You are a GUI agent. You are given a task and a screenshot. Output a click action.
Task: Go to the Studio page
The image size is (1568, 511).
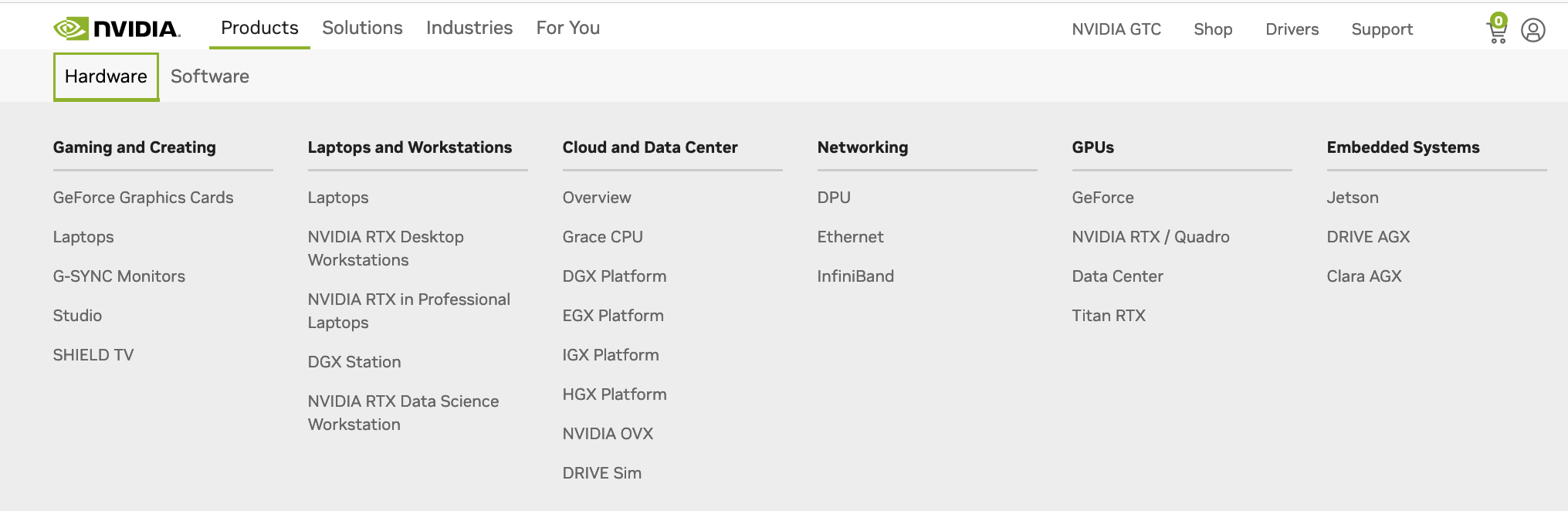pos(77,316)
